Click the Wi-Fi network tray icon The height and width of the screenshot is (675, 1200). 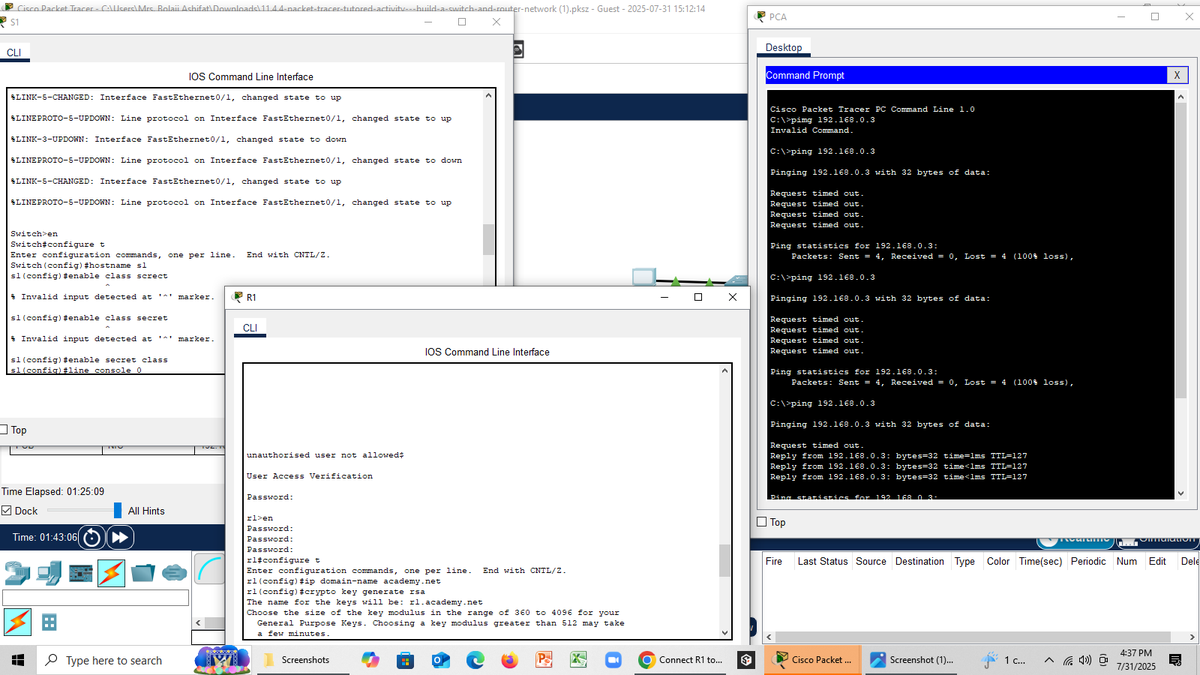1067,660
